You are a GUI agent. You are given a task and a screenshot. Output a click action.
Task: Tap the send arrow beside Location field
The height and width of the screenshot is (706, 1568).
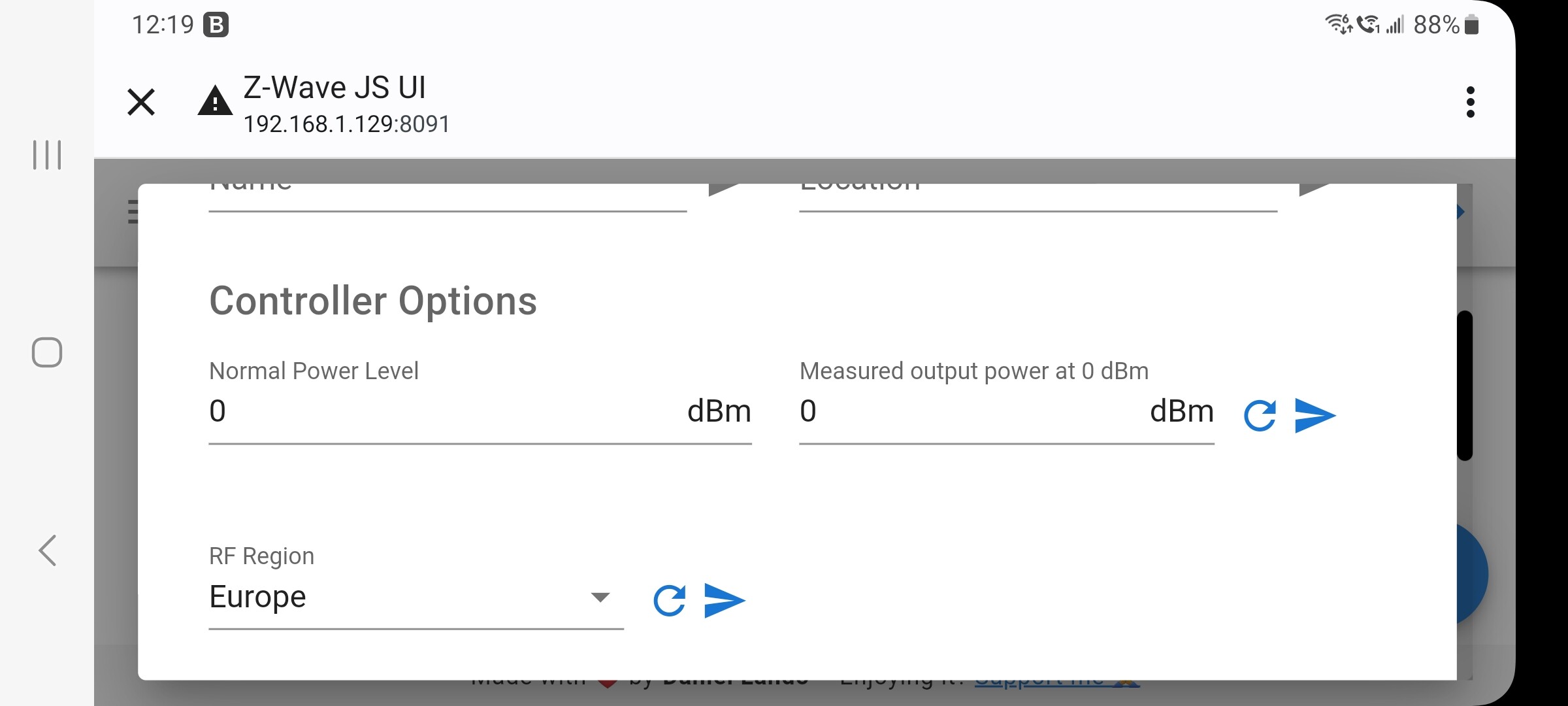click(1315, 190)
